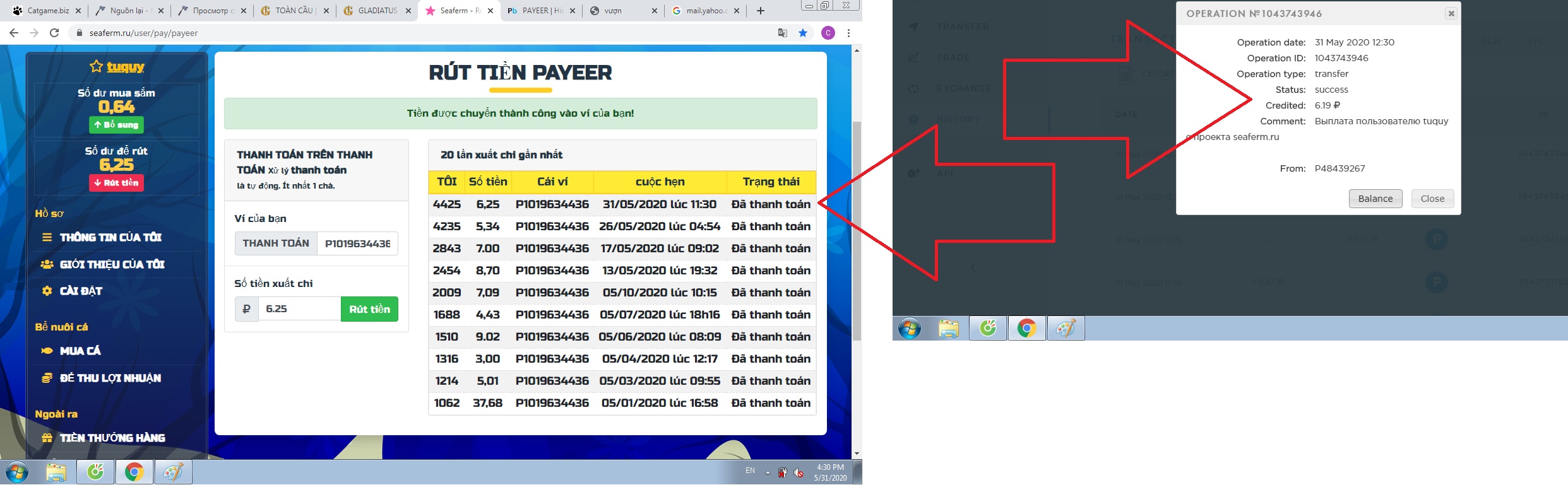Click the red Rút tiền sidebar button
The height and width of the screenshot is (497, 1568).
point(116,183)
